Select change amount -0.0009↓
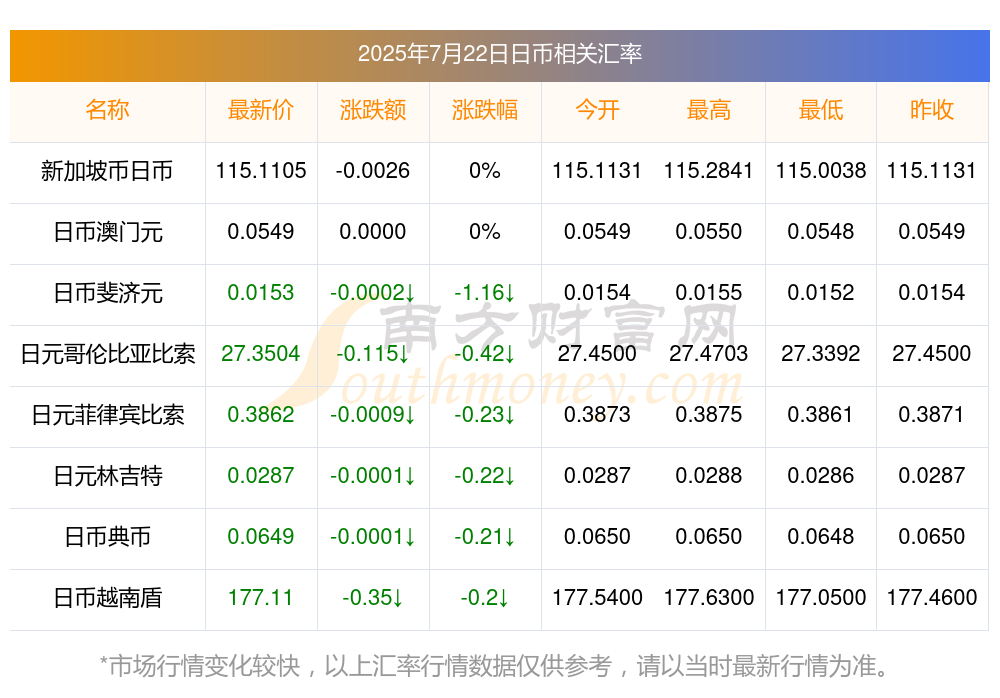 [x=373, y=414]
